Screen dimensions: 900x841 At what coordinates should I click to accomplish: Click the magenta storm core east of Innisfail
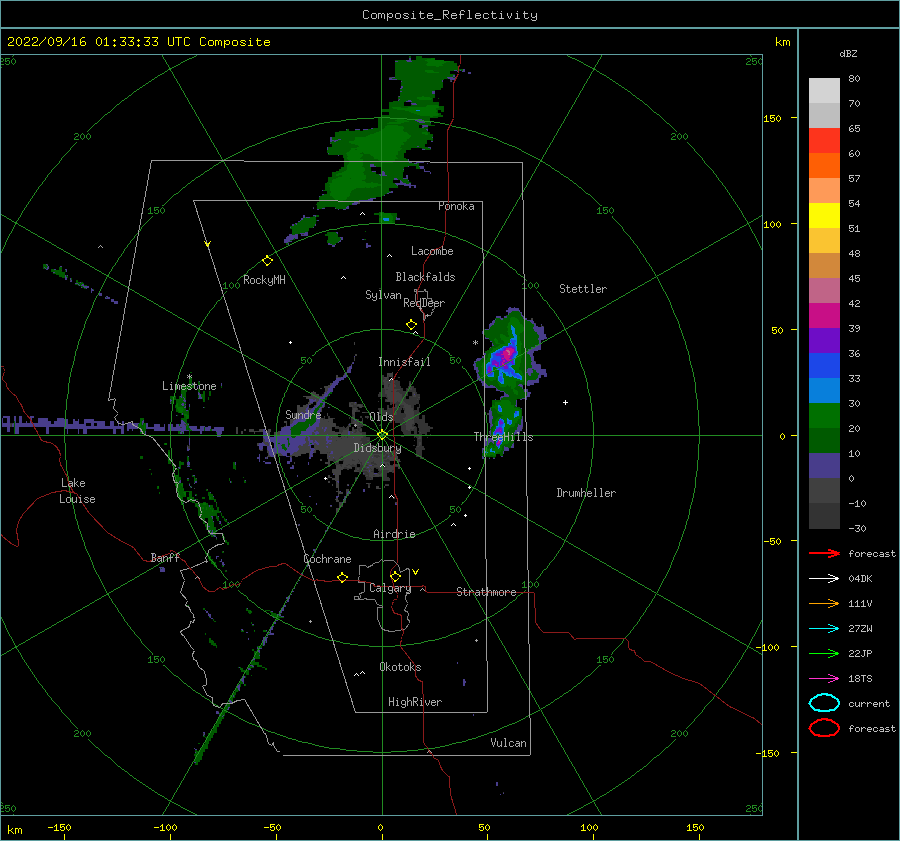coord(506,356)
